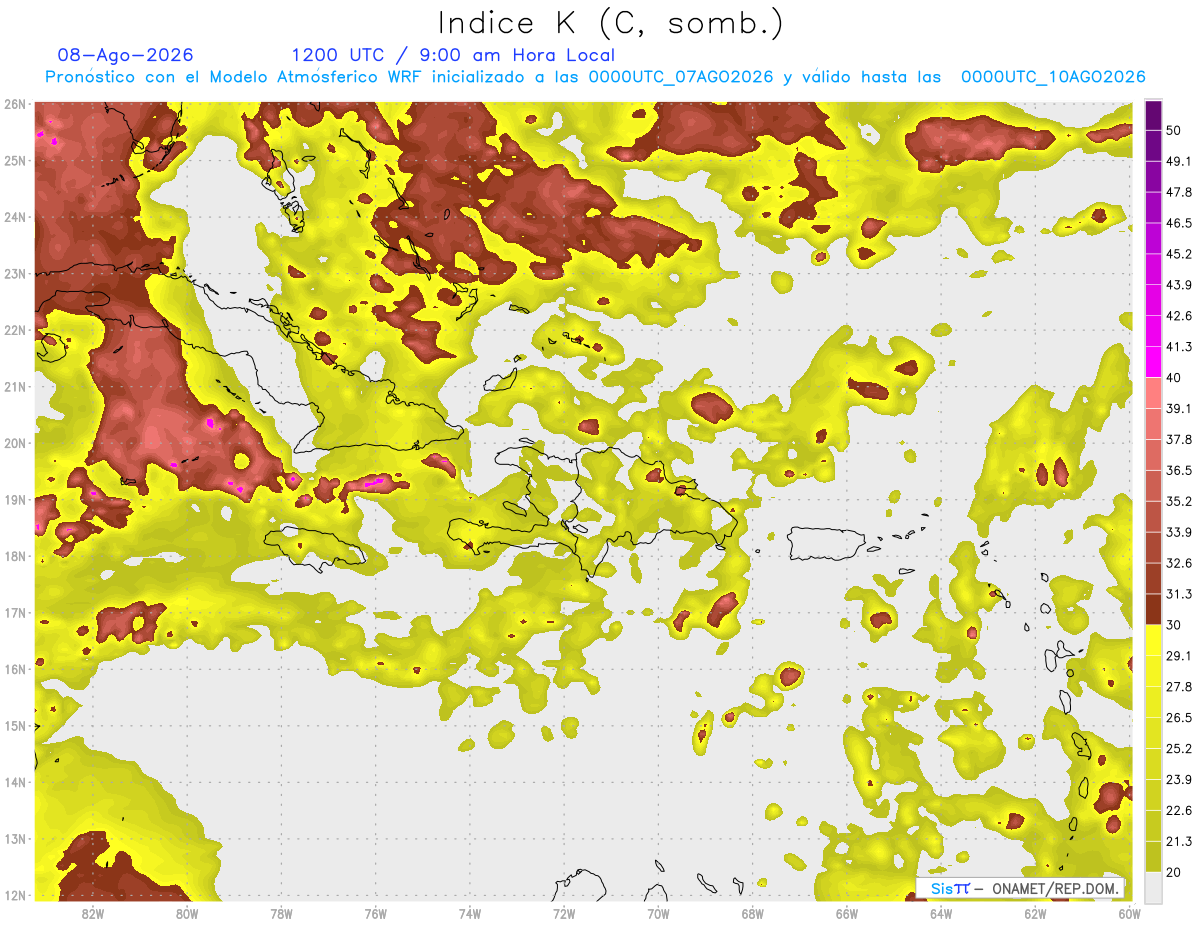Click the 49.1 value on the color scale
The height and width of the screenshot is (927, 1200).
coord(1179,160)
